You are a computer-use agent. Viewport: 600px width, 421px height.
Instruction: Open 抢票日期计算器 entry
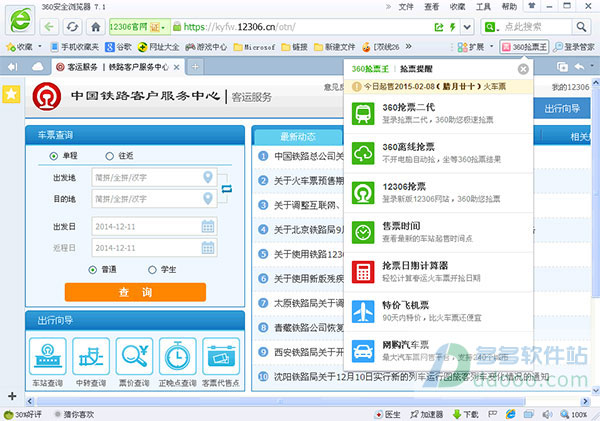coord(439,272)
